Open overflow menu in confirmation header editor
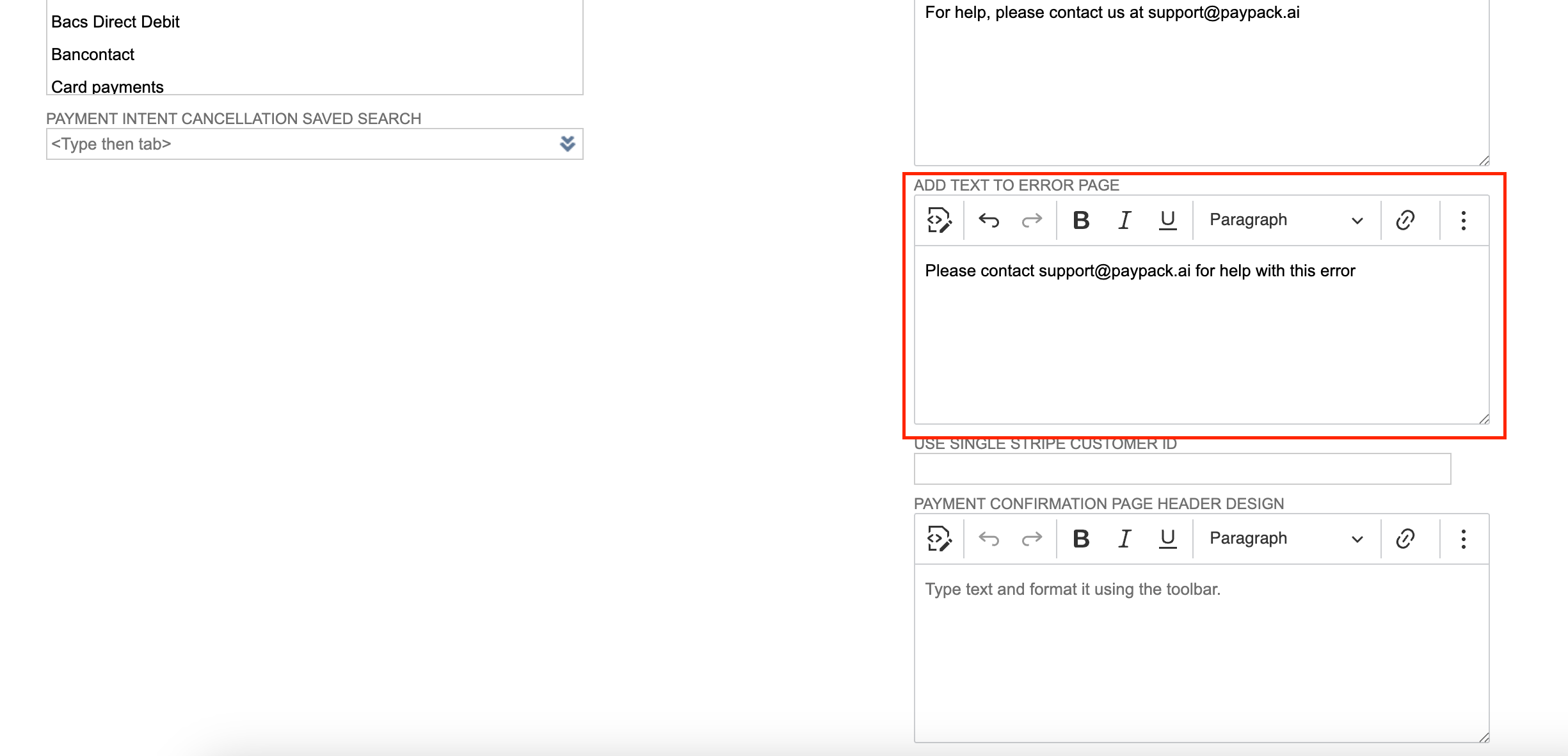 (x=1463, y=538)
